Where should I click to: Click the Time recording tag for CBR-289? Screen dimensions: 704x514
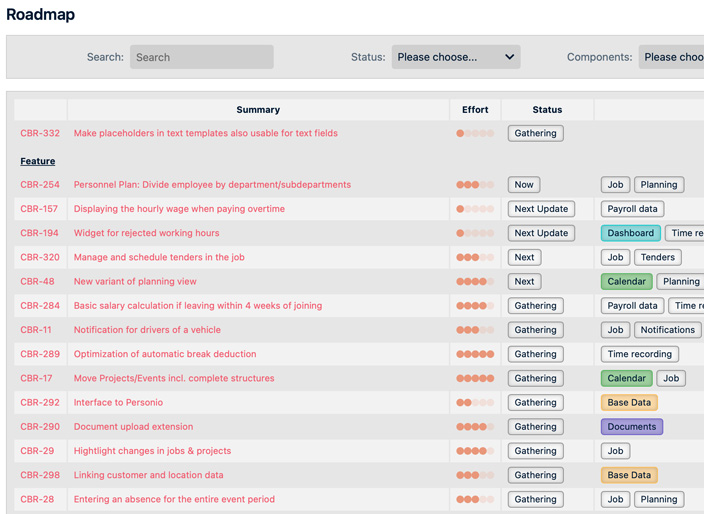(639, 354)
